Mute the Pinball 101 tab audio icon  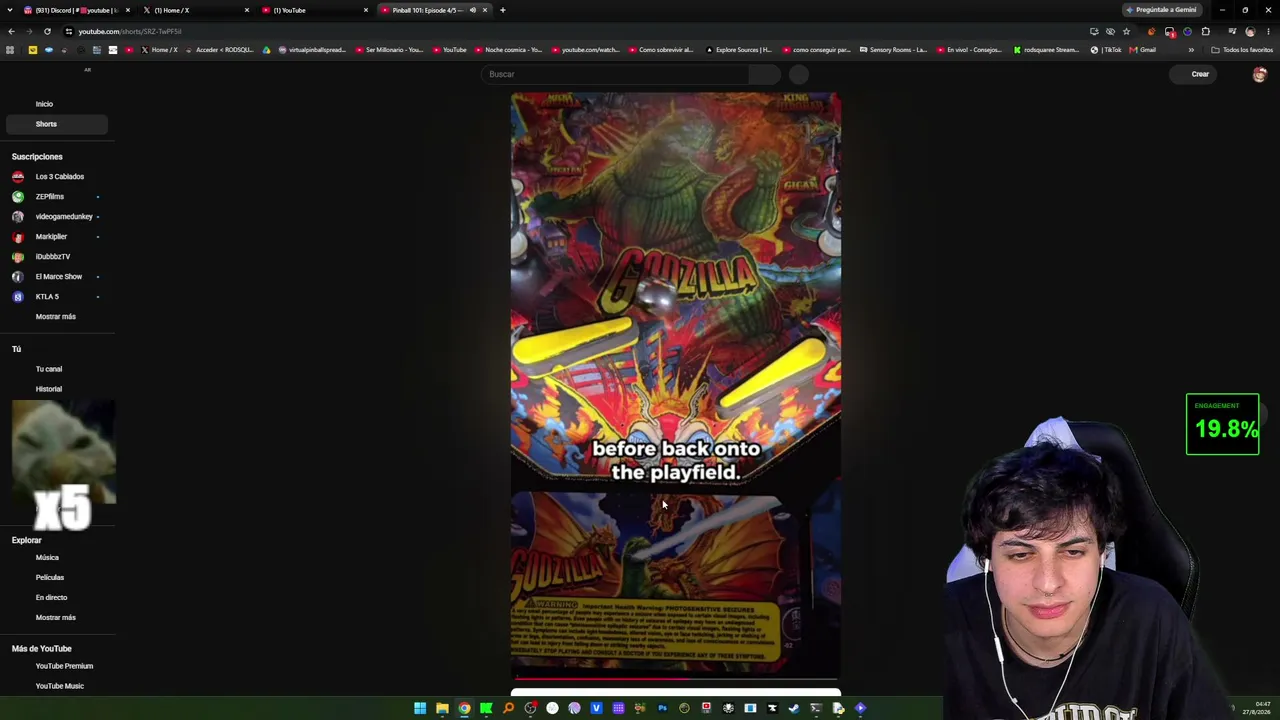pos(473,10)
